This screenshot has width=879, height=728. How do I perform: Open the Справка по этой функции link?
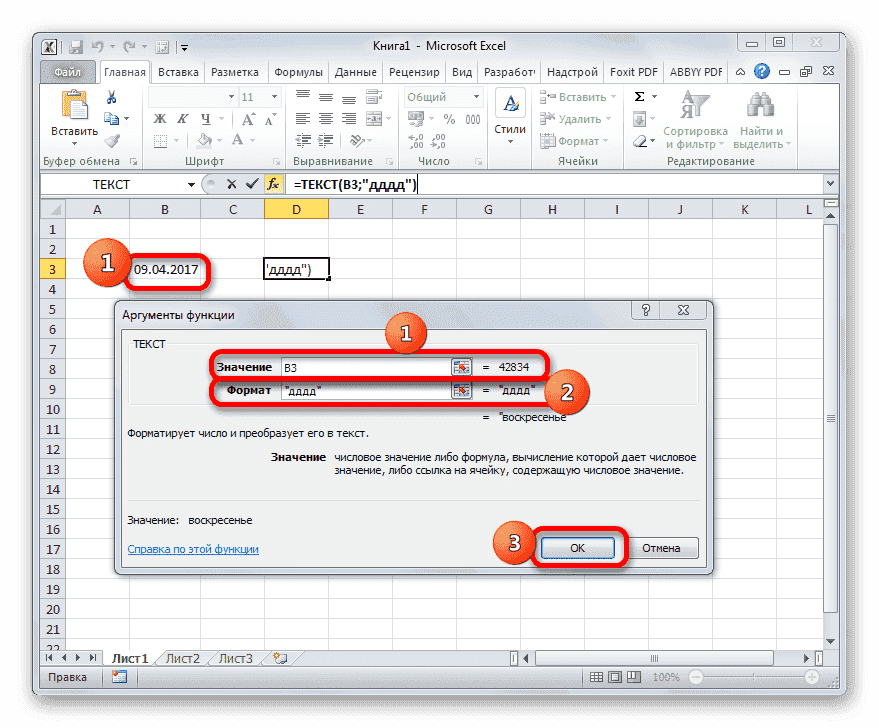click(x=192, y=549)
